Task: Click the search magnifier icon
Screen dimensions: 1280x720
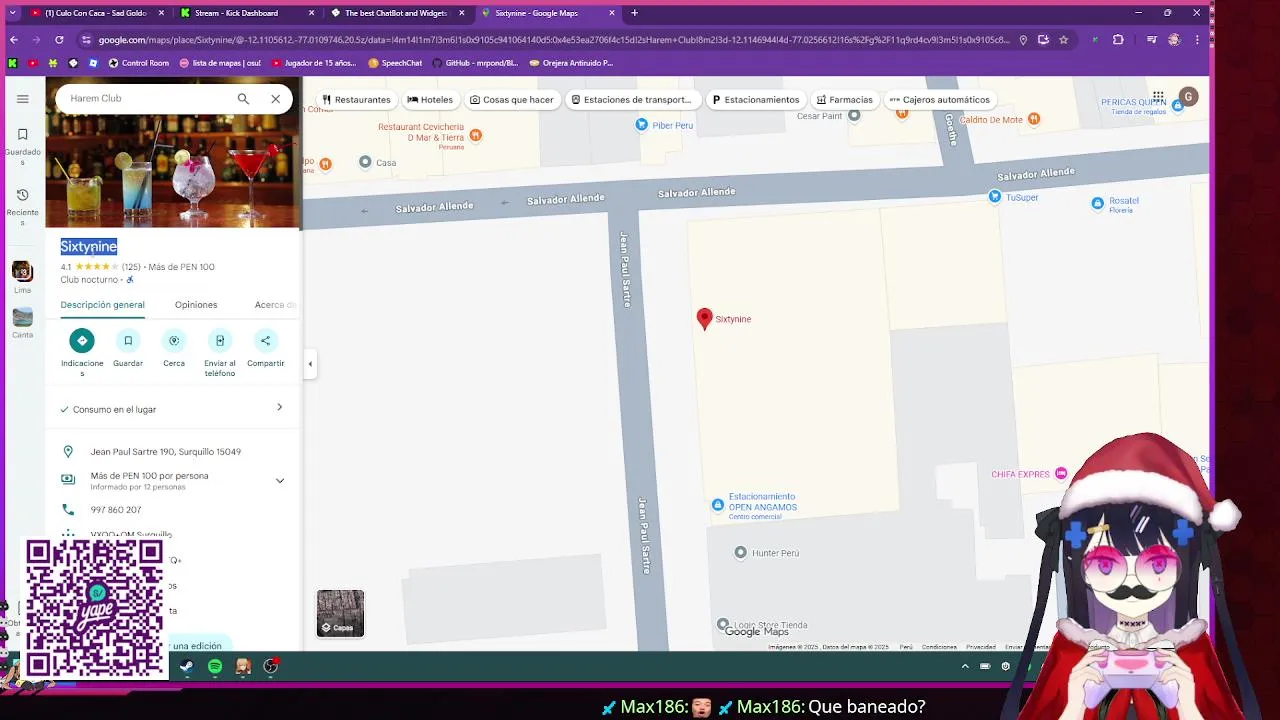Action: coord(243,99)
